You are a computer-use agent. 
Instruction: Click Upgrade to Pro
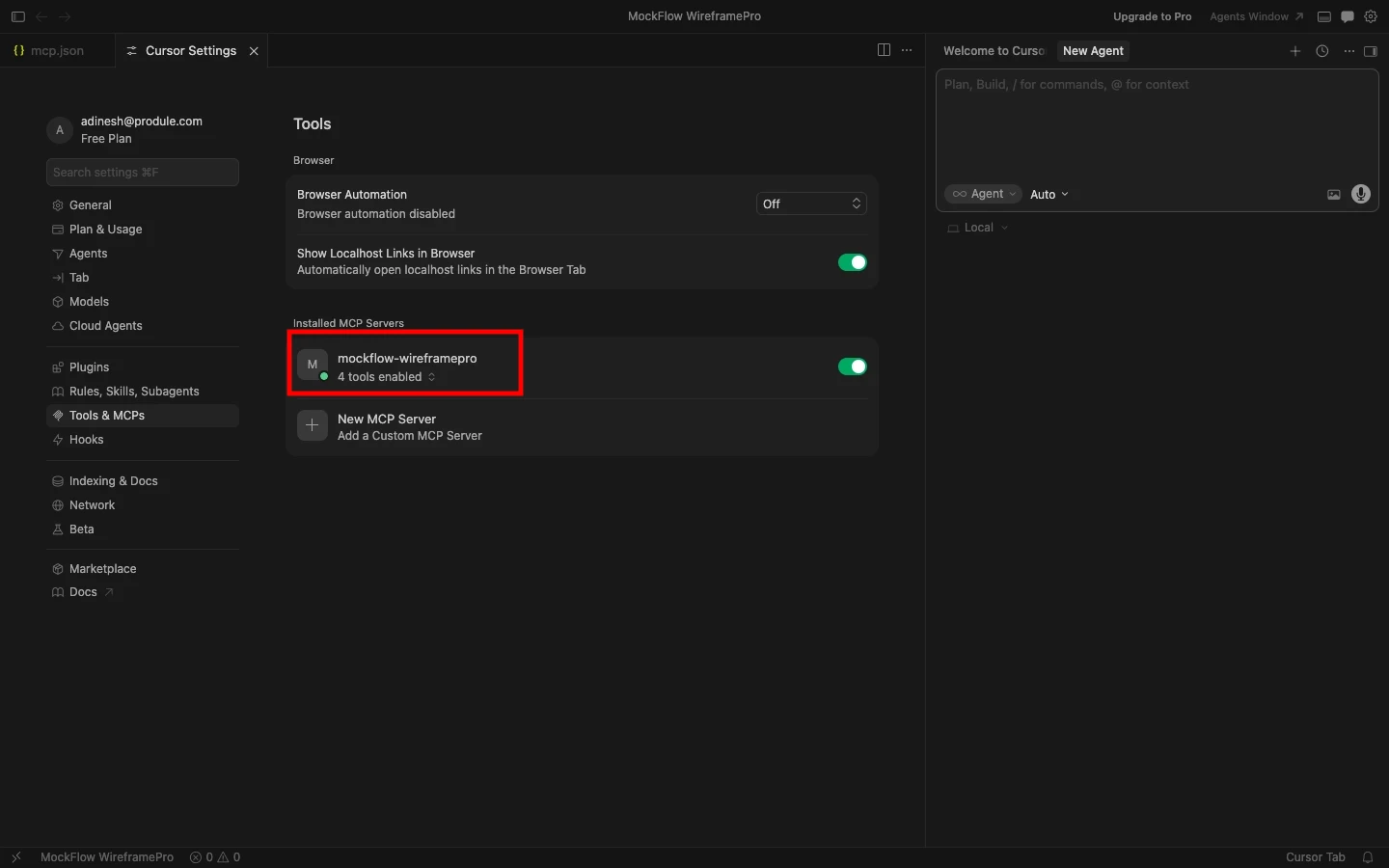pos(1152,16)
